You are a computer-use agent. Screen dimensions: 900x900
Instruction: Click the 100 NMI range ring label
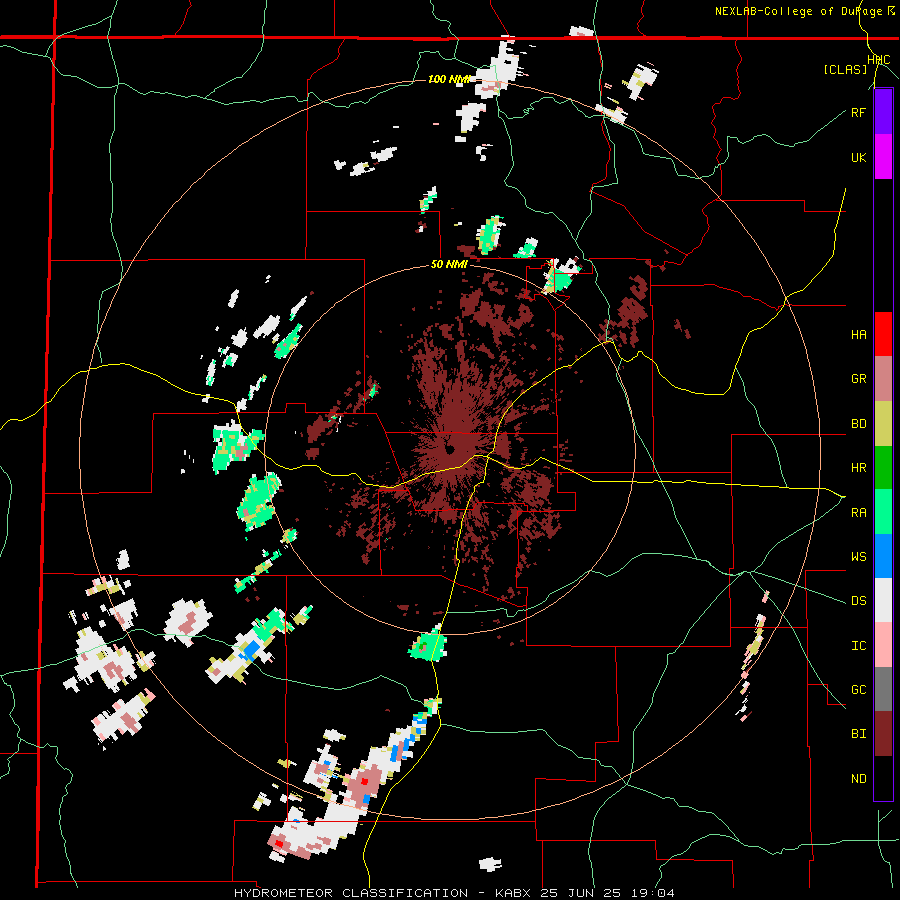pyautogui.click(x=449, y=79)
